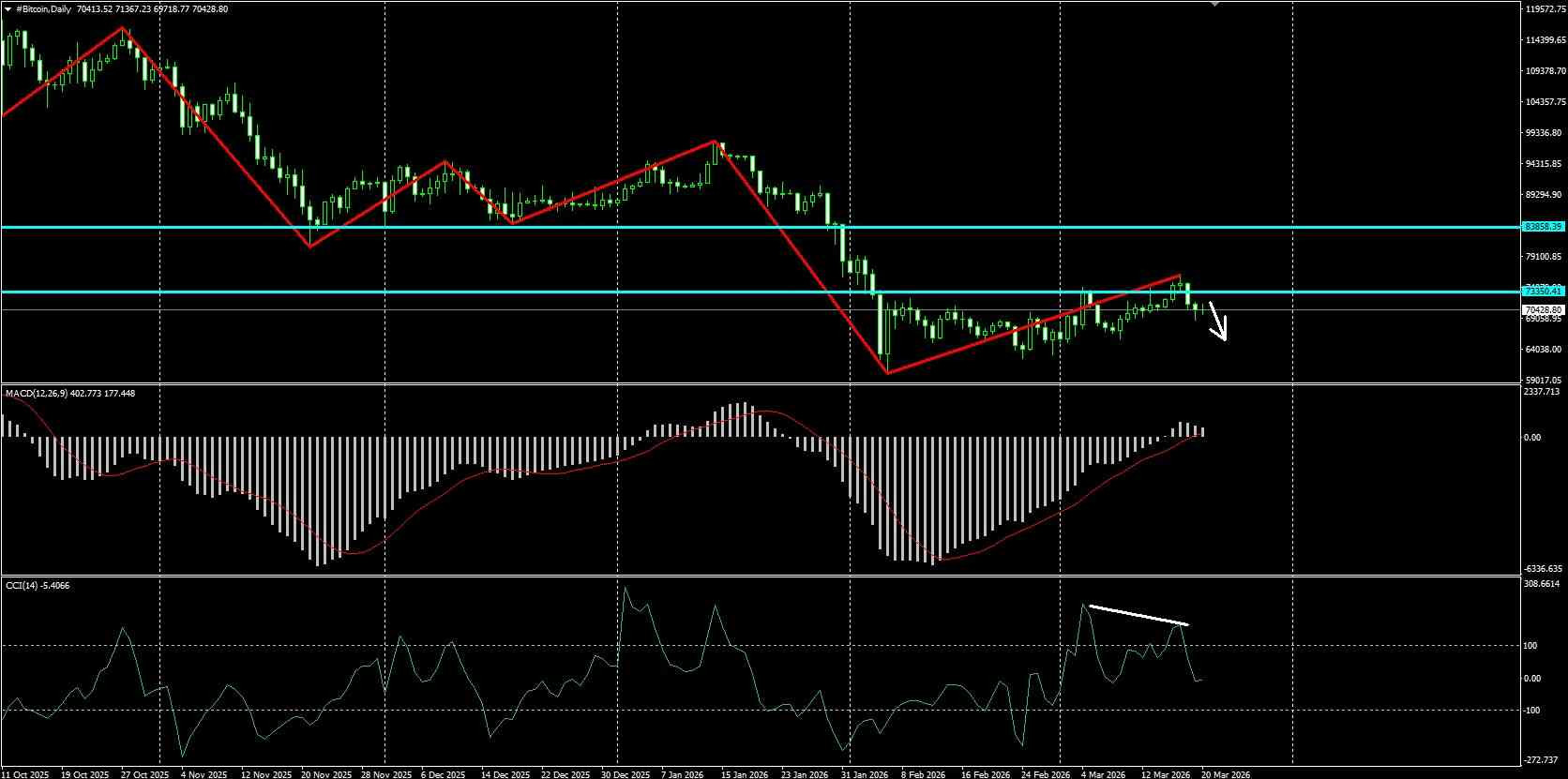Click CCI scale level -100

[x=1532, y=711]
